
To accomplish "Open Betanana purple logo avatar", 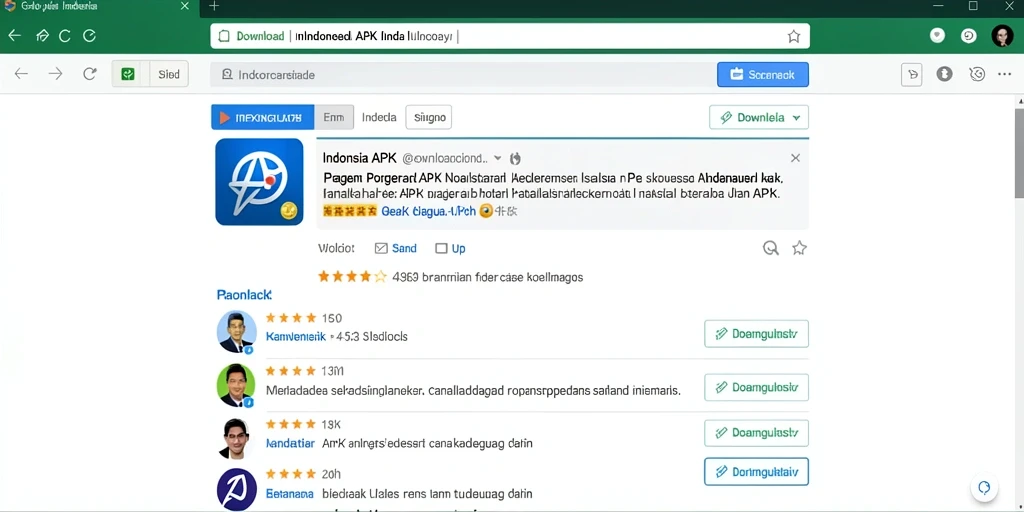I will [236, 490].
